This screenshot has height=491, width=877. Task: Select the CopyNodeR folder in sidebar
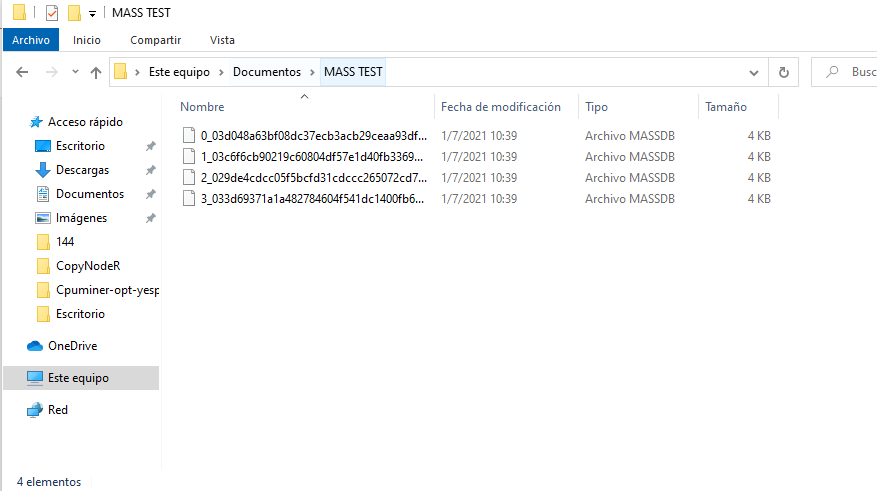(88, 266)
